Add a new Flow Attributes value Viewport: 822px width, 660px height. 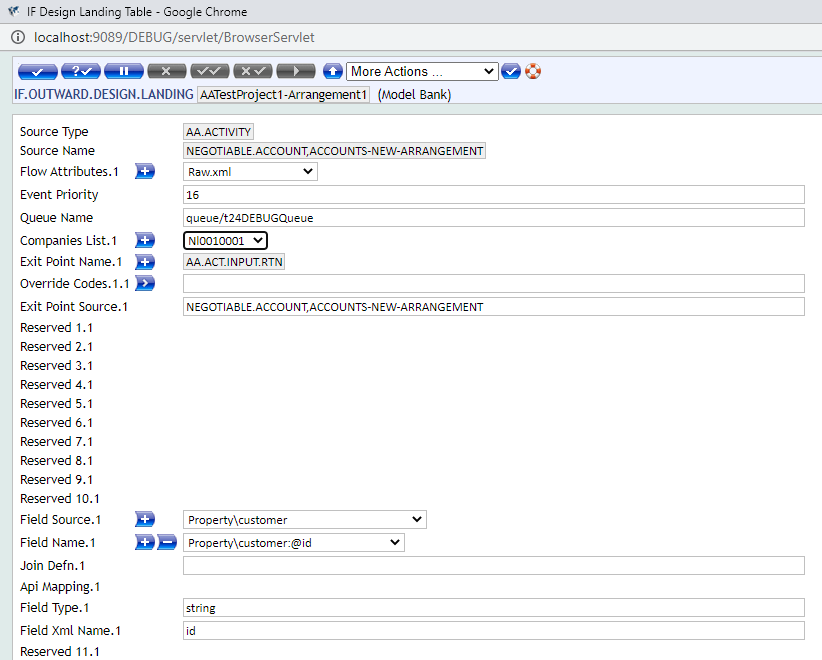145,172
